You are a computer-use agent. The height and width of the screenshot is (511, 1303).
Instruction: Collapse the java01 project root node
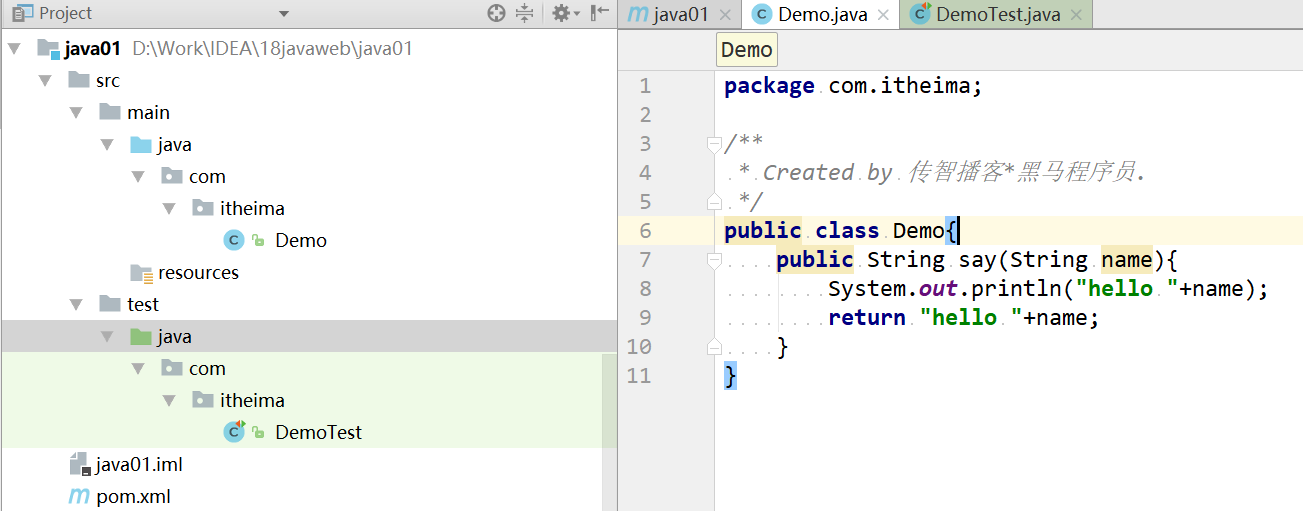pyautogui.click(x=13, y=48)
